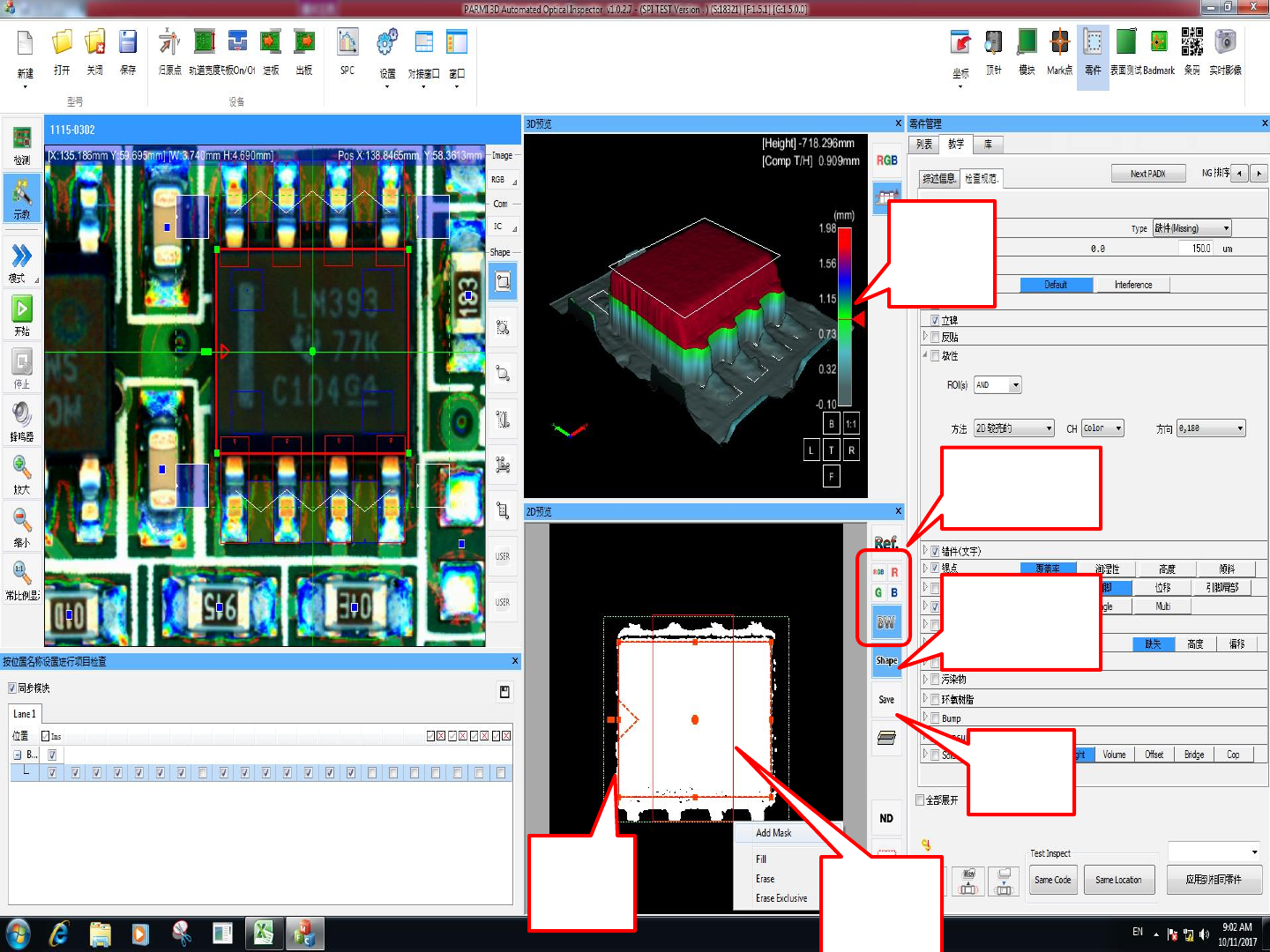1270x952 pixels.
Task: Click the height color scale bar in 3D preview
Action: [845, 317]
